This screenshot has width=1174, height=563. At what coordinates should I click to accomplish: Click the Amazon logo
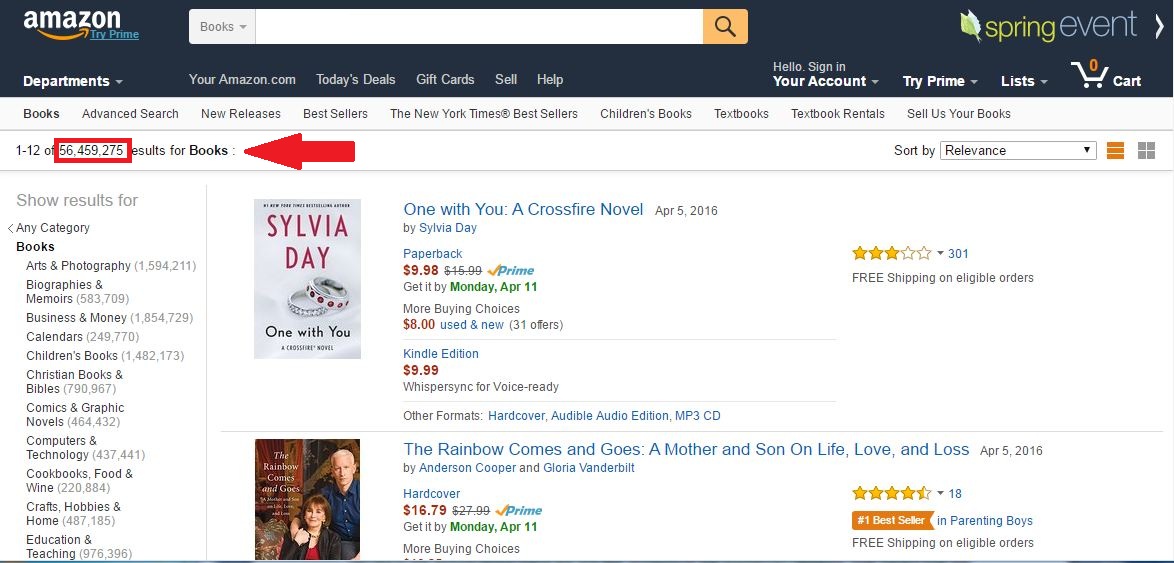click(72, 22)
